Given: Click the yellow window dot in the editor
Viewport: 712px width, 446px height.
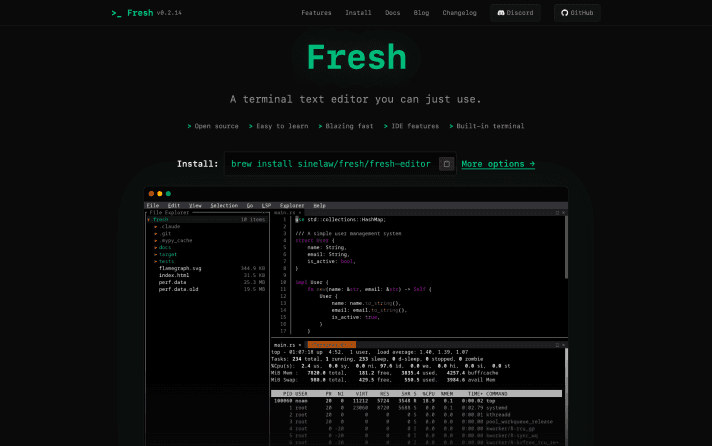Looking at the screenshot, I should (x=159, y=193).
